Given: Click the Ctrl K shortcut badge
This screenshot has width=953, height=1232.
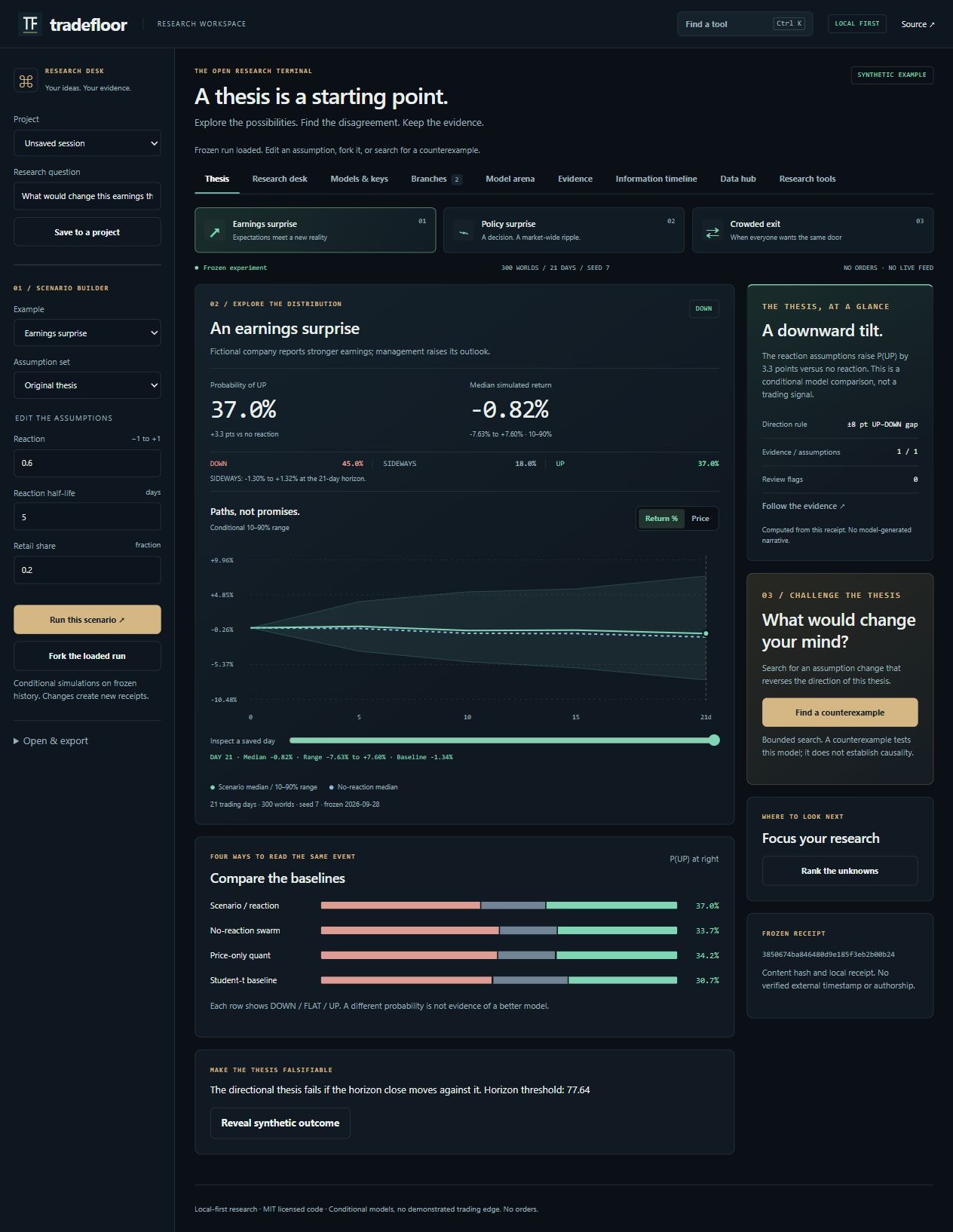Looking at the screenshot, I should point(789,23).
